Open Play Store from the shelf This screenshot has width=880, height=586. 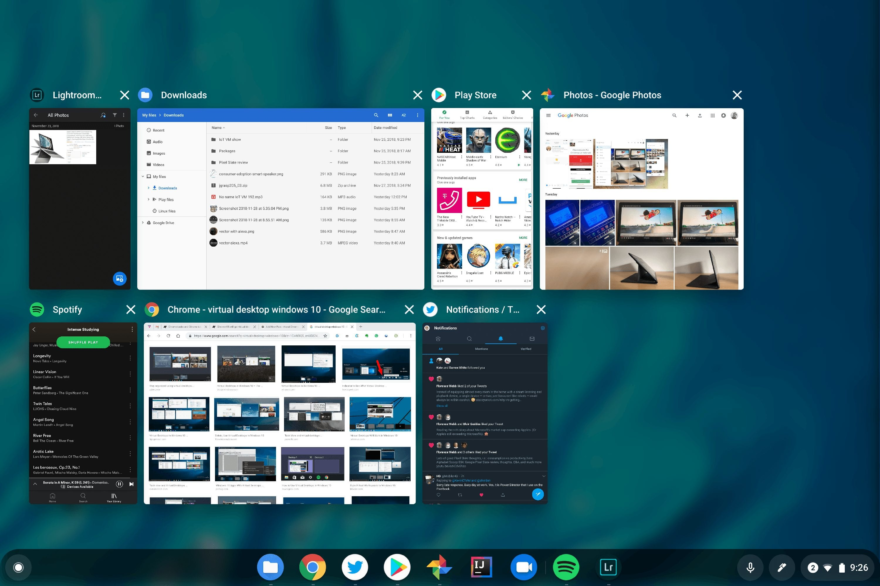pos(397,567)
